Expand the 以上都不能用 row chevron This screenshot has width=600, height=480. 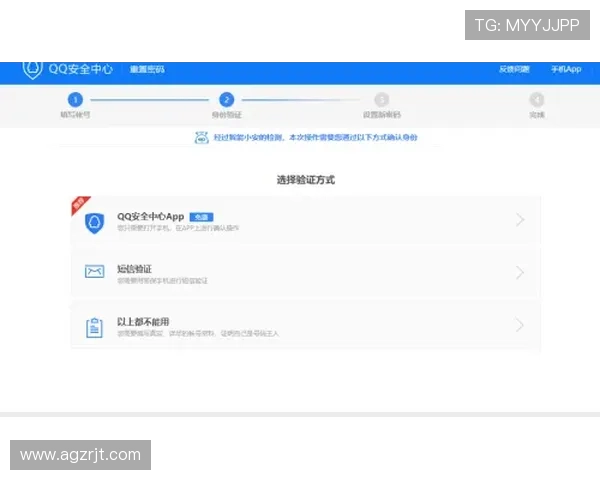520,325
